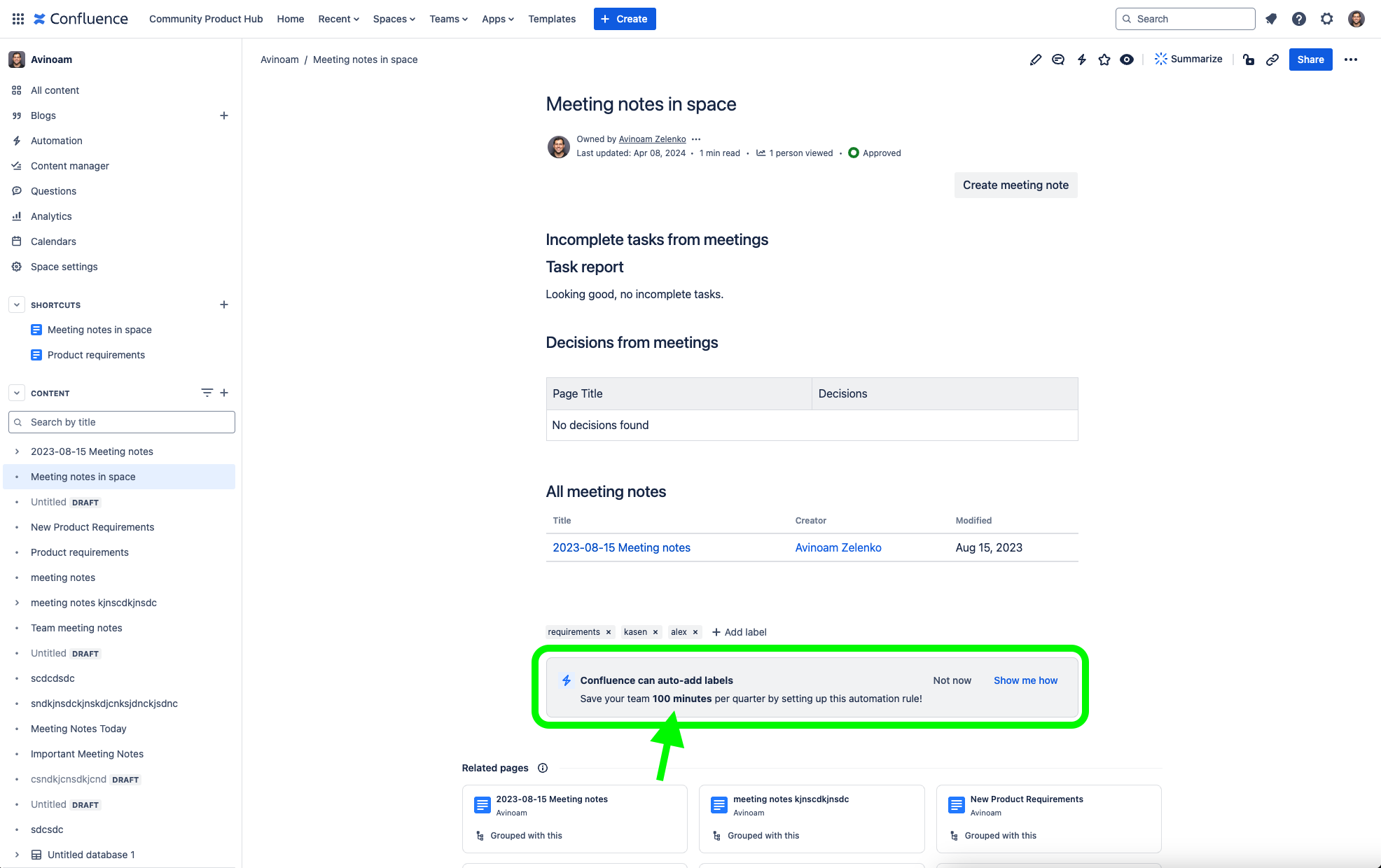Open the Teams dropdown
The image size is (1381, 868).
(448, 19)
